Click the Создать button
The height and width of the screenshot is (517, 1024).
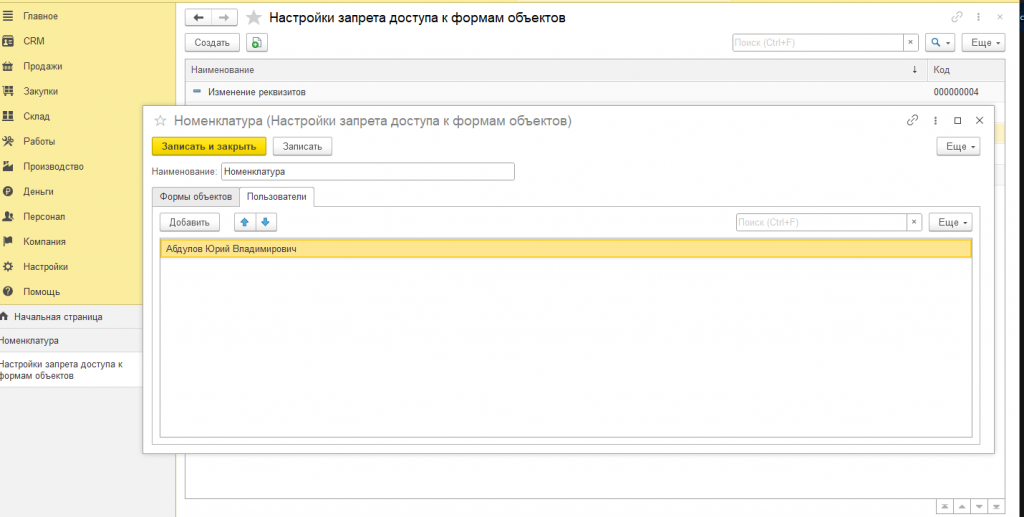(212, 42)
